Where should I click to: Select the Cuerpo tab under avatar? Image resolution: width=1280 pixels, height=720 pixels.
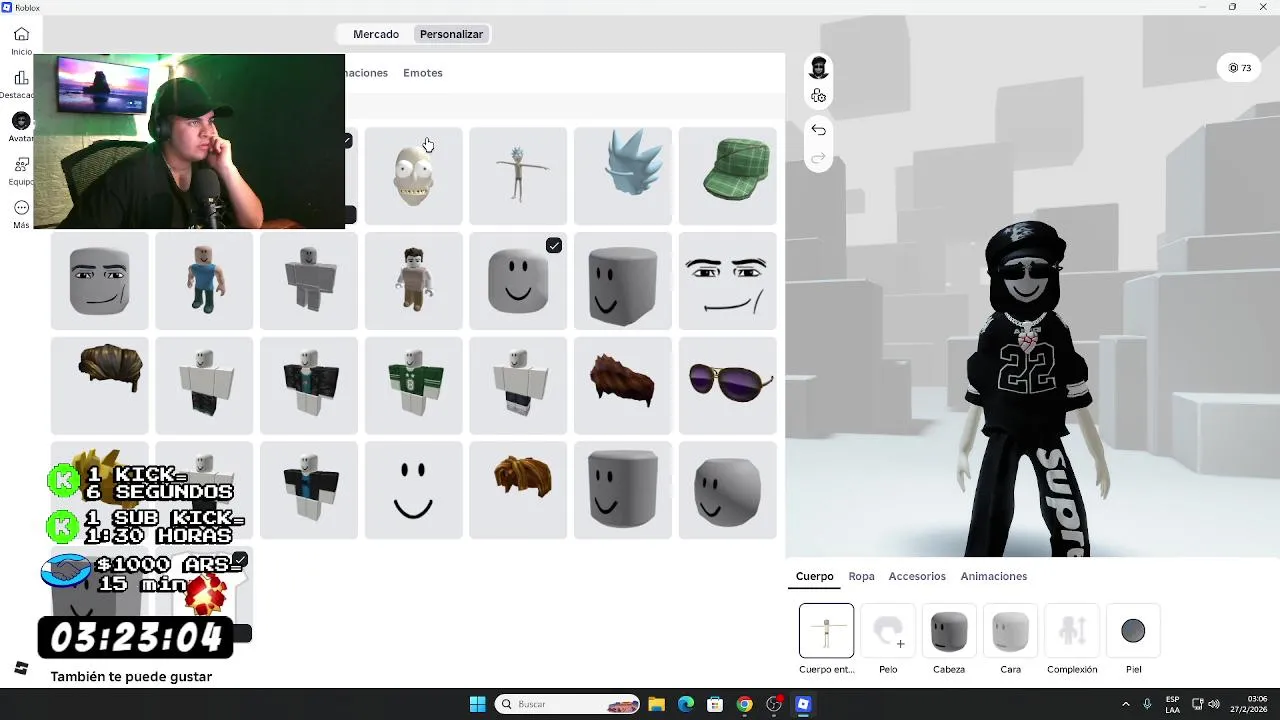pos(814,576)
